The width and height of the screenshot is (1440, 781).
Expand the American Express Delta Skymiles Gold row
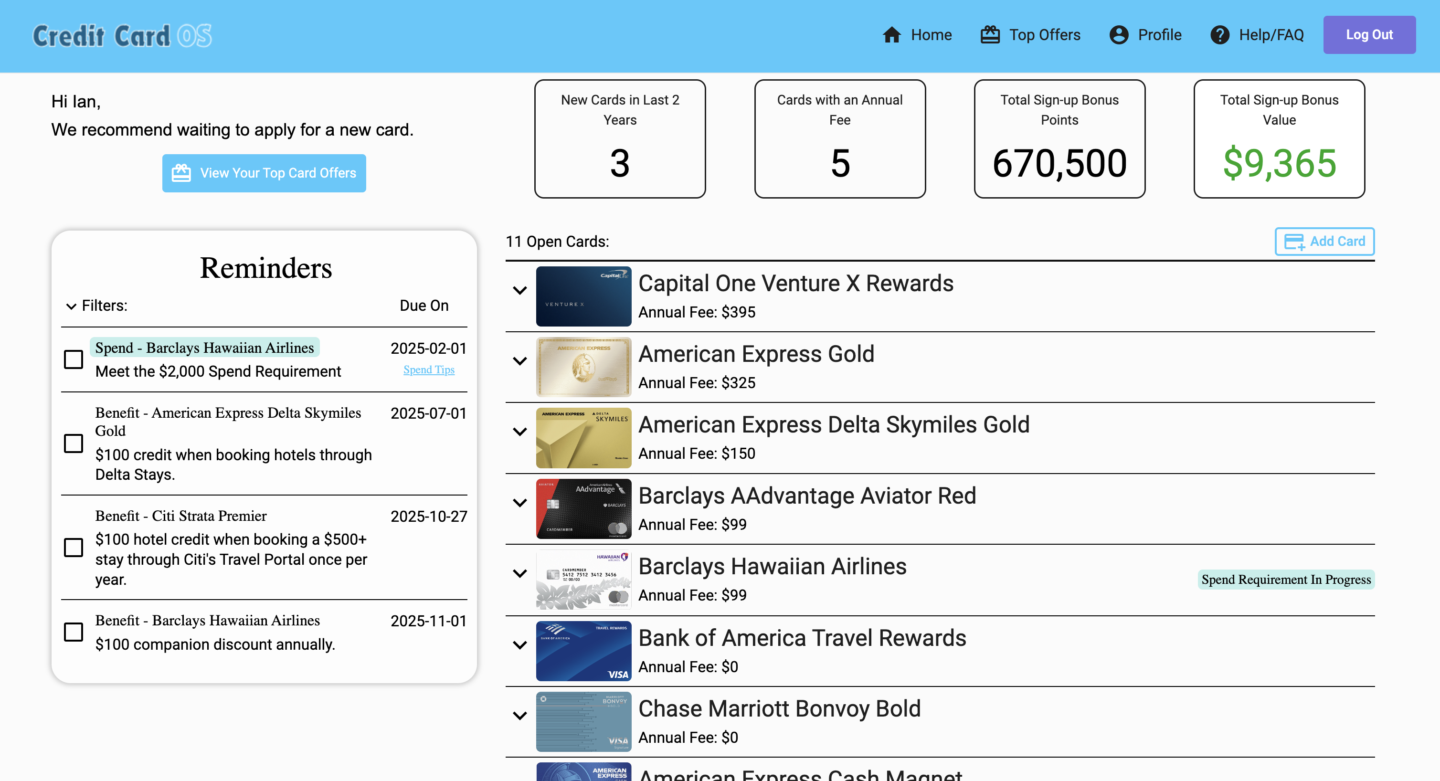[520, 432]
